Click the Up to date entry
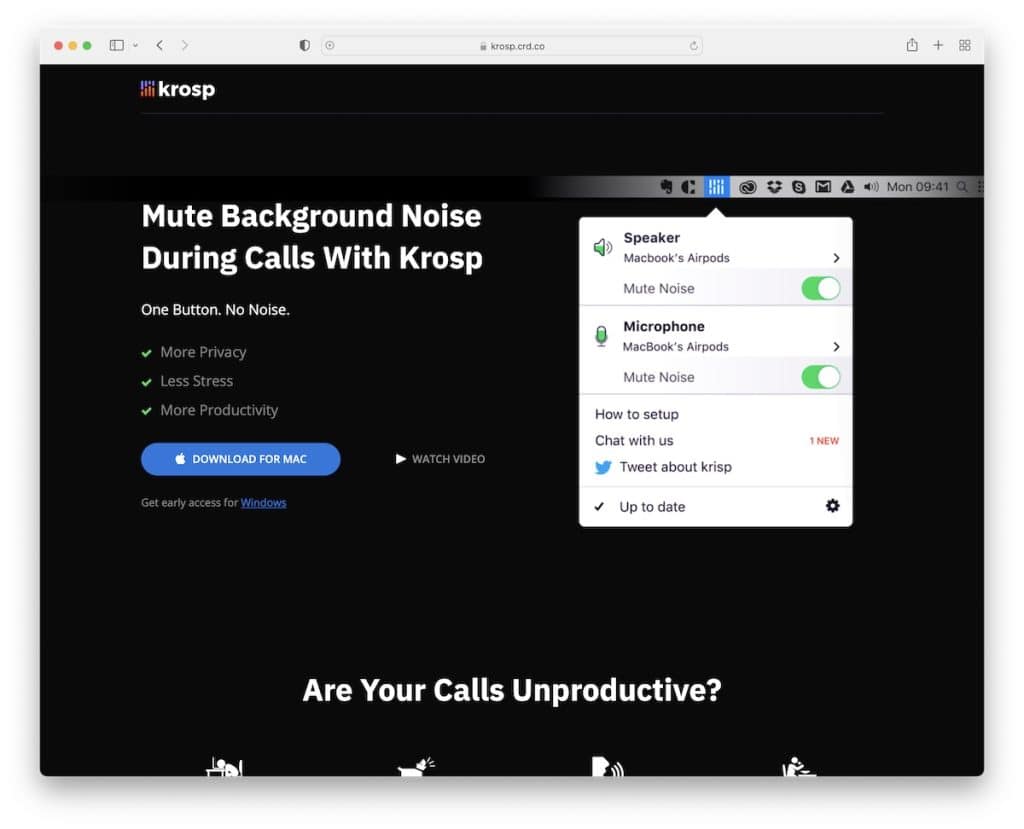Screen dimensions: 1024x829 pyautogui.click(x=652, y=507)
